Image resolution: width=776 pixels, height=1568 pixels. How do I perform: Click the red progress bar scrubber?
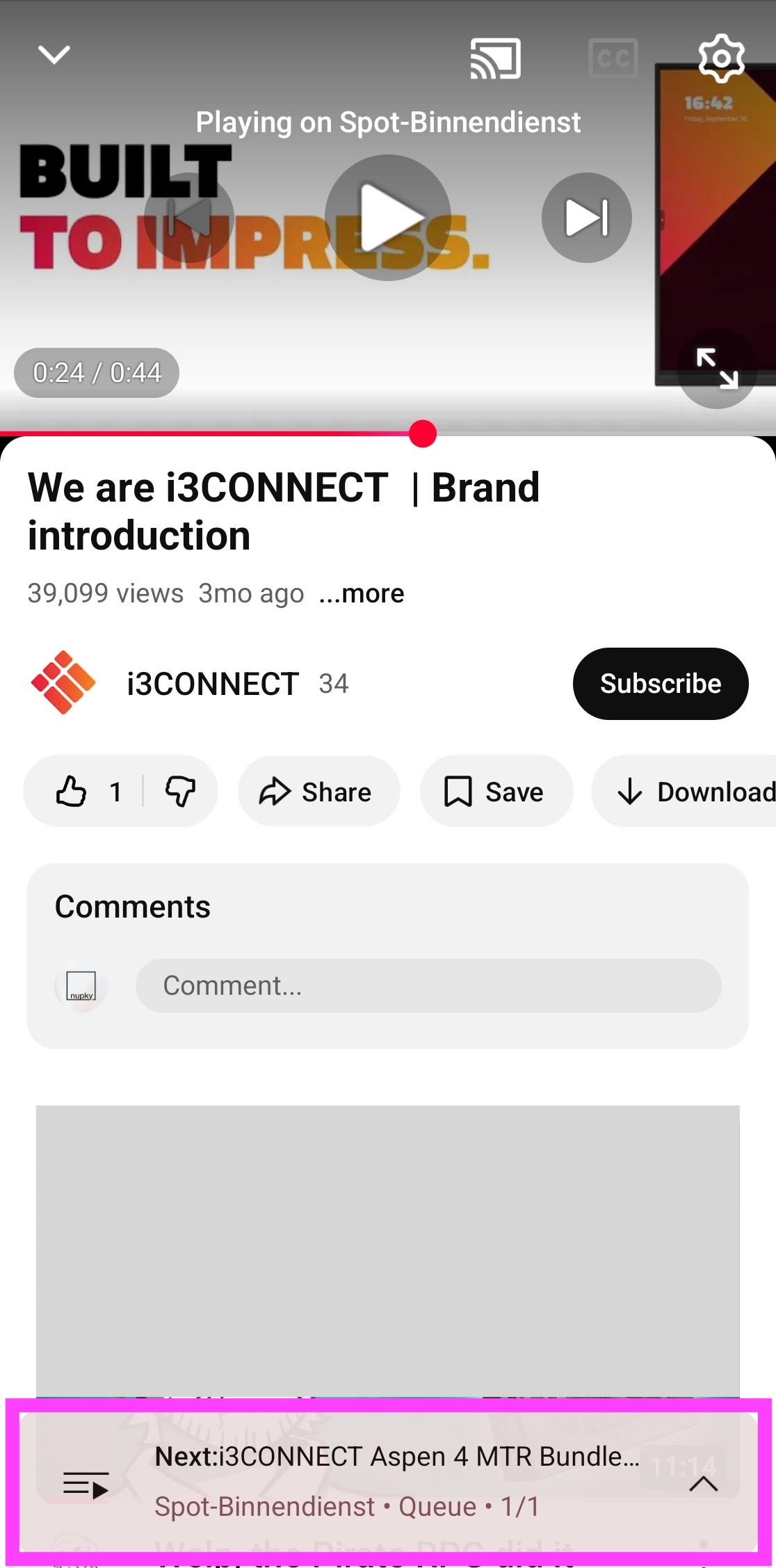click(x=423, y=434)
